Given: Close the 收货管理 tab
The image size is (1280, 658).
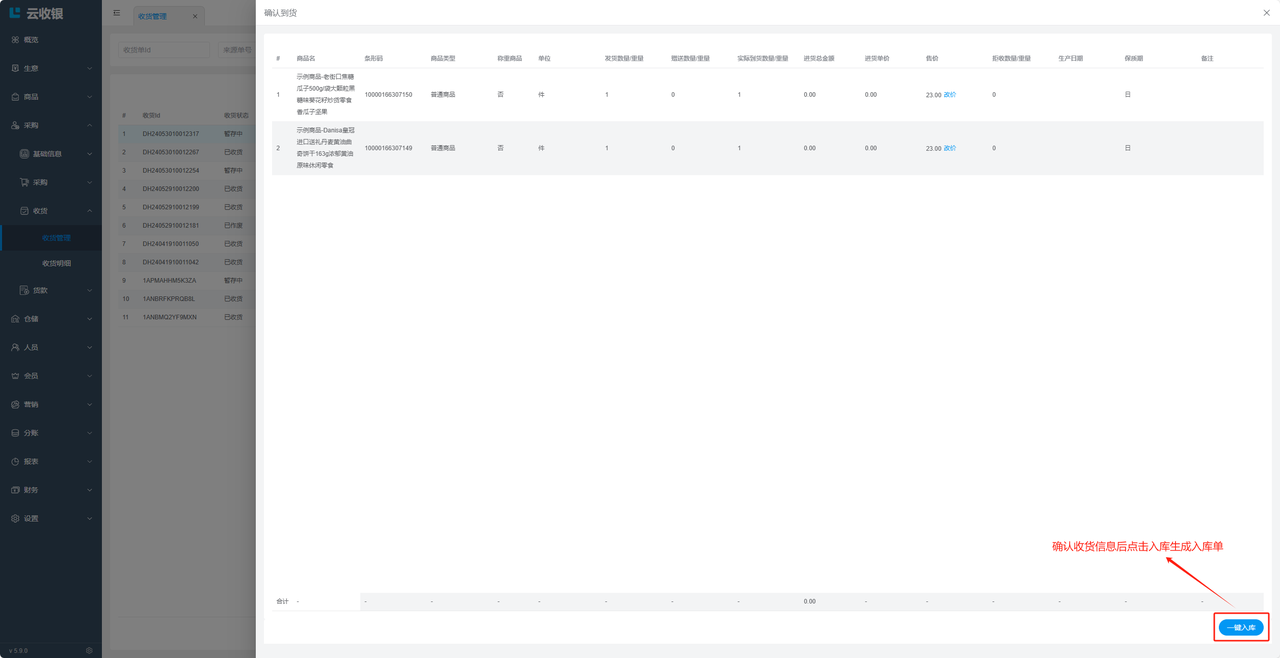Looking at the screenshot, I should point(195,16).
